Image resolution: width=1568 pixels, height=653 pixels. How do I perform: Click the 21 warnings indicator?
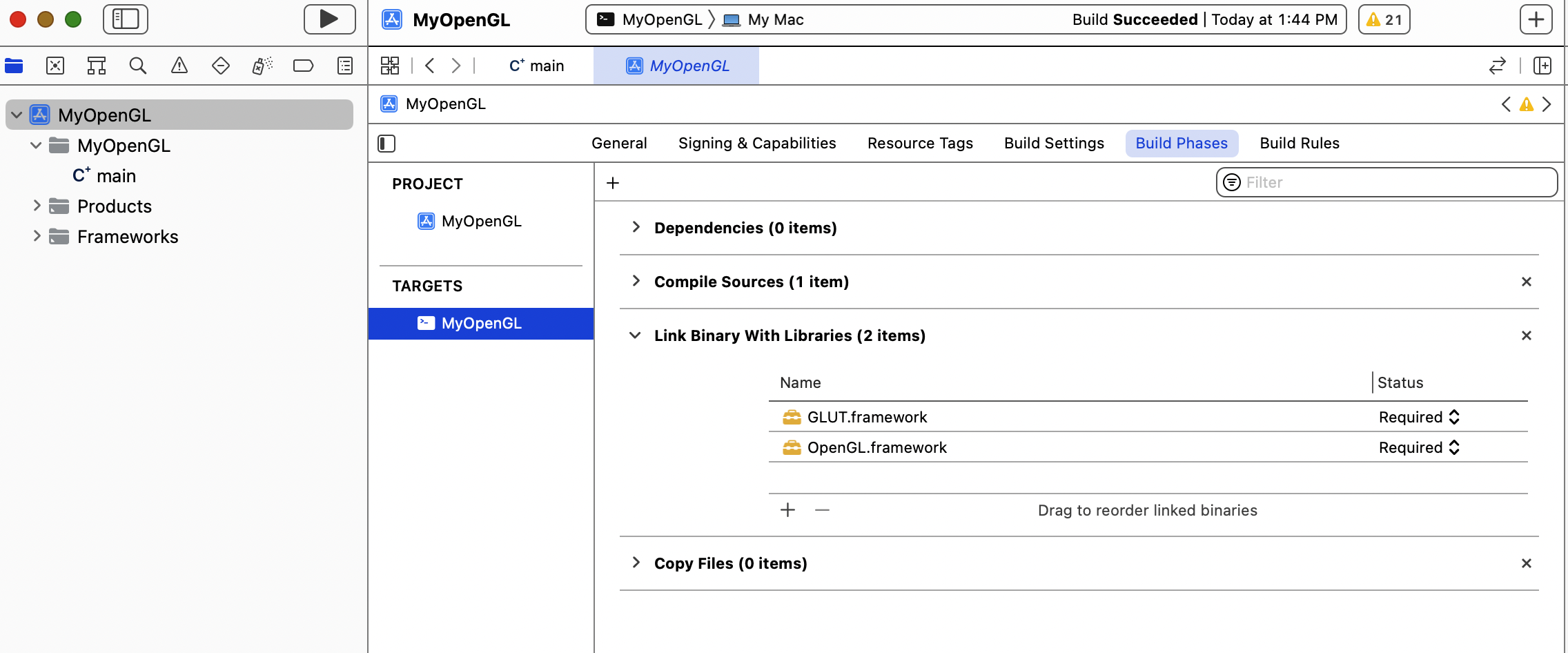1384,19
